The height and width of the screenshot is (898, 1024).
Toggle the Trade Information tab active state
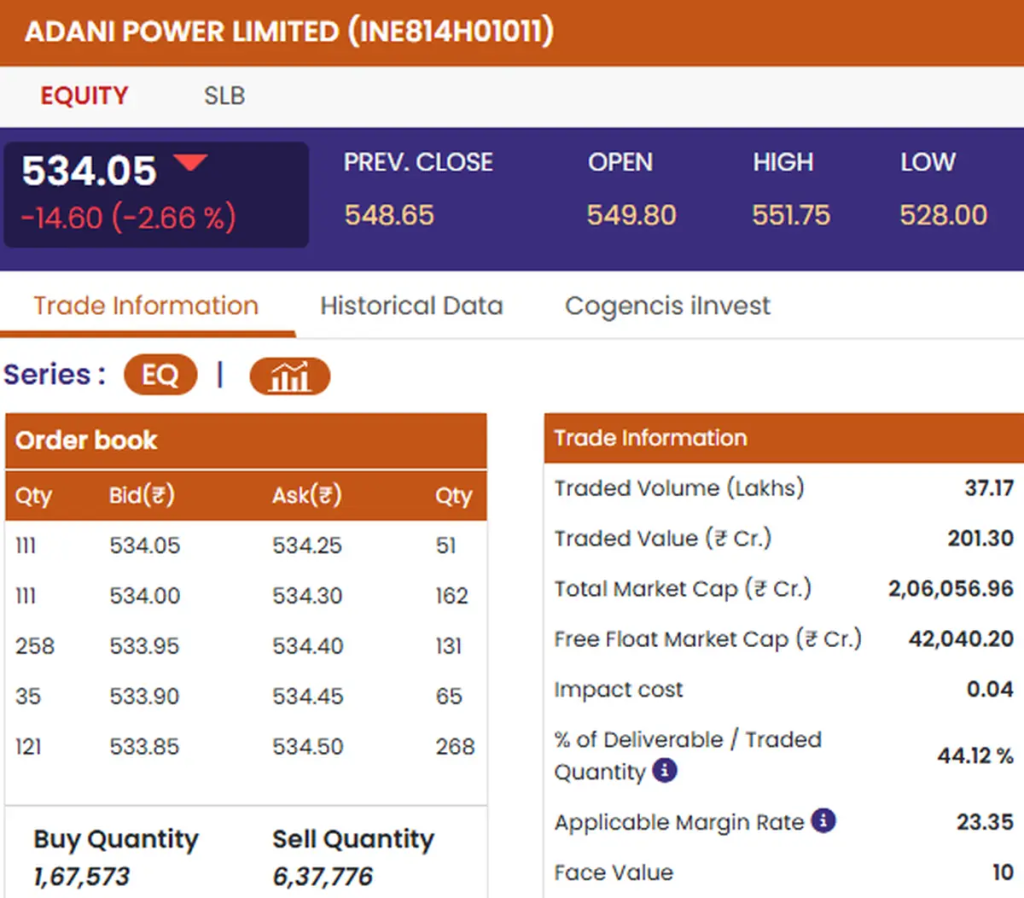145,306
